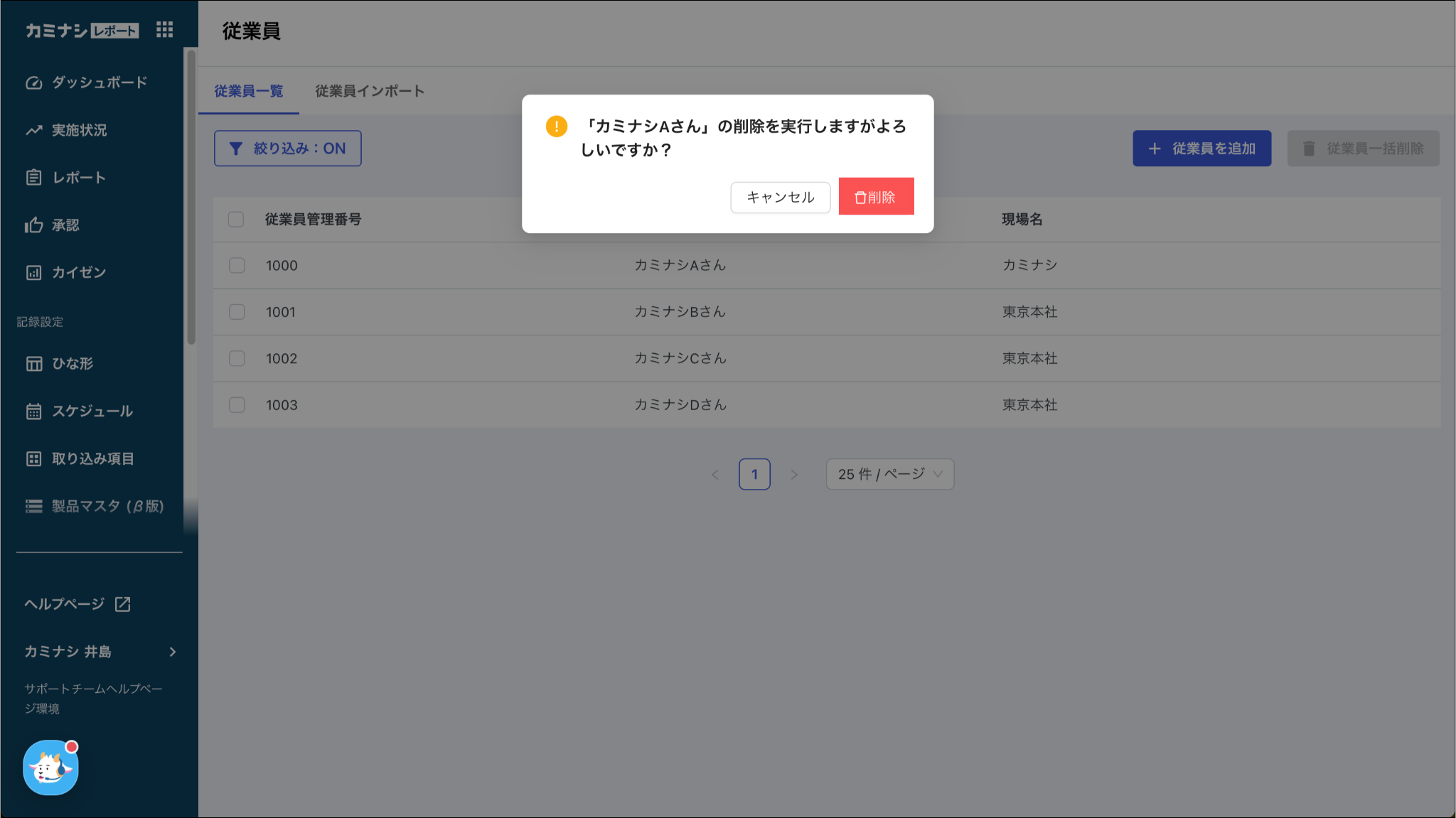
Task: Click the sidebar vertical scrollbar
Action: coord(191,199)
